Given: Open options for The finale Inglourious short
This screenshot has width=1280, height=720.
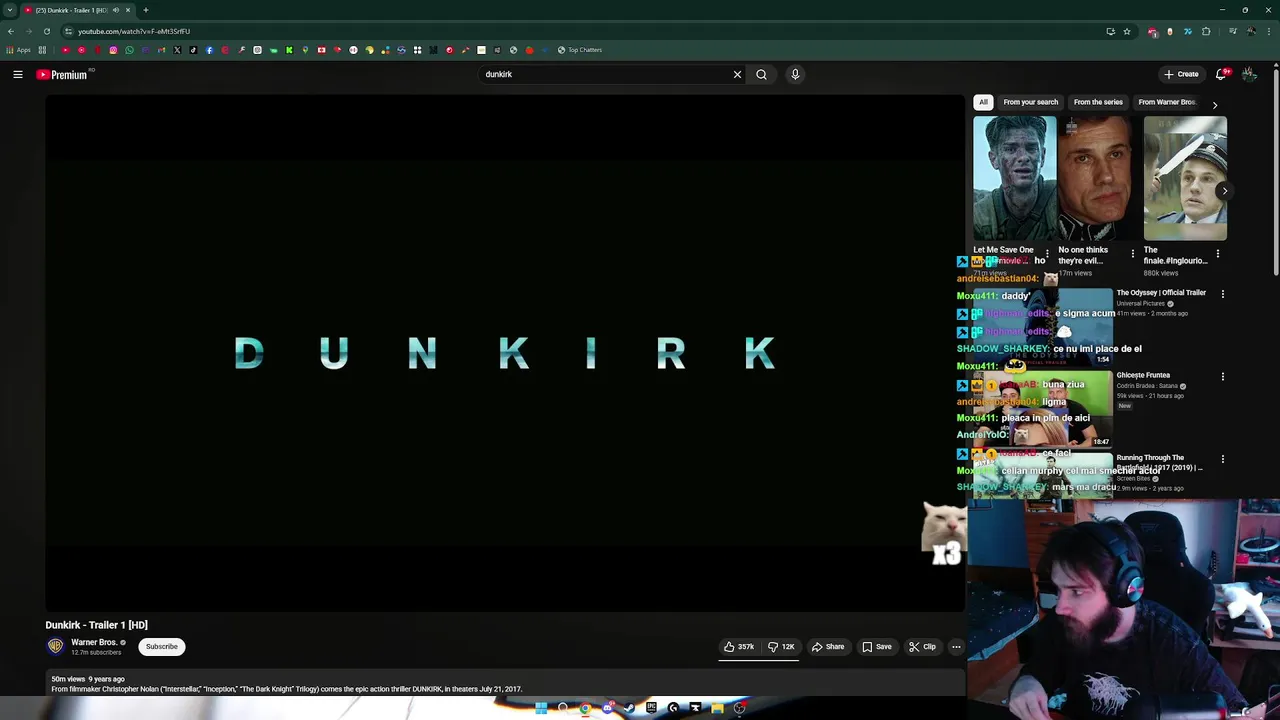Looking at the screenshot, I should 1217,254.
